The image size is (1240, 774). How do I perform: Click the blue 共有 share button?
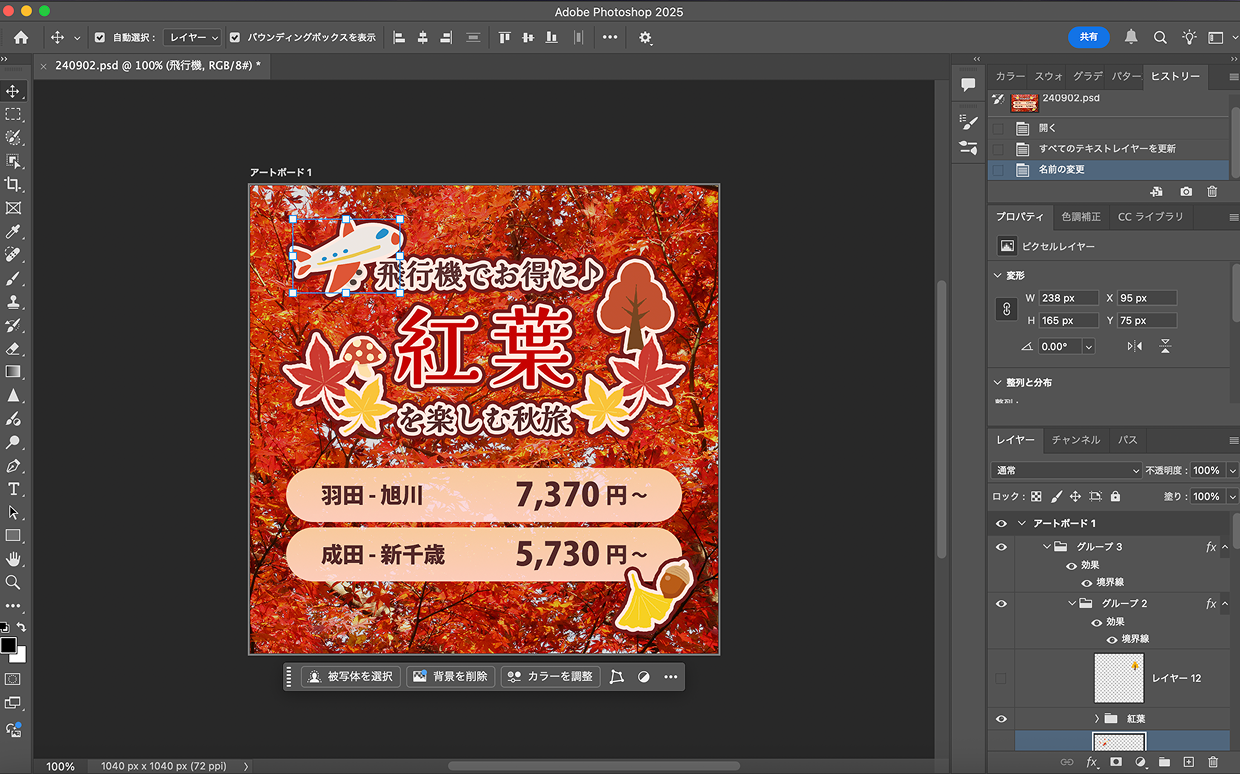tap(1088, 37)
